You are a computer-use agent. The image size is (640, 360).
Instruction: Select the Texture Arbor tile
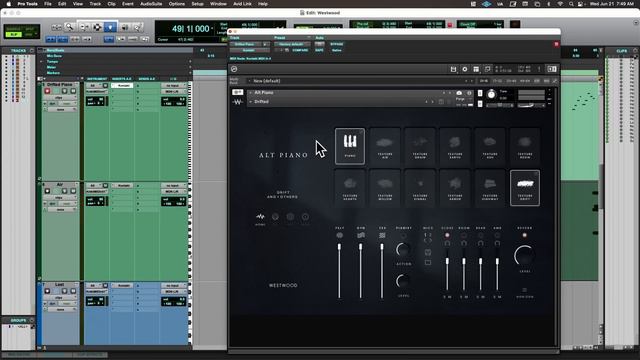[x=455, y=188]
